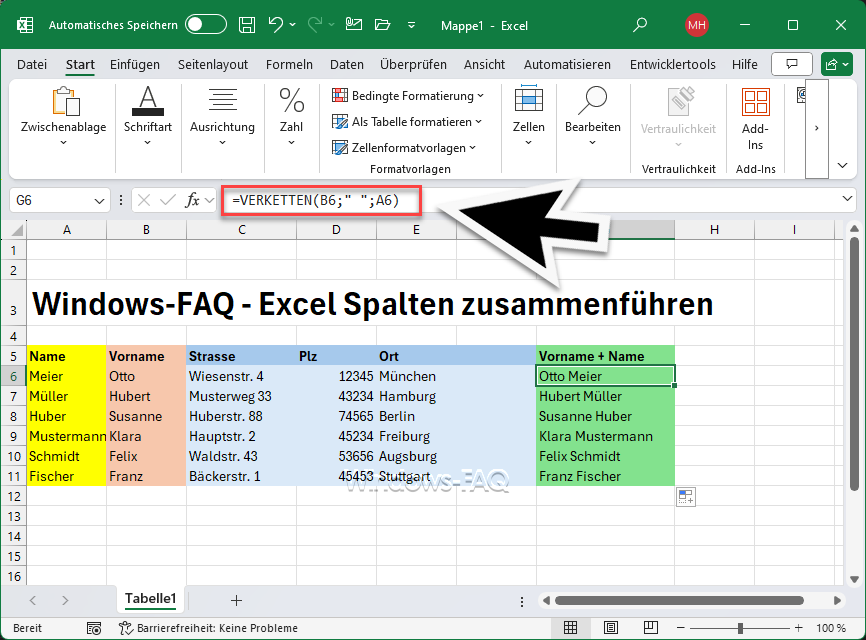This screenshot has height=640, width=866.
Task: Select the Start ribbon tab
Action: [x=80, y=65]
